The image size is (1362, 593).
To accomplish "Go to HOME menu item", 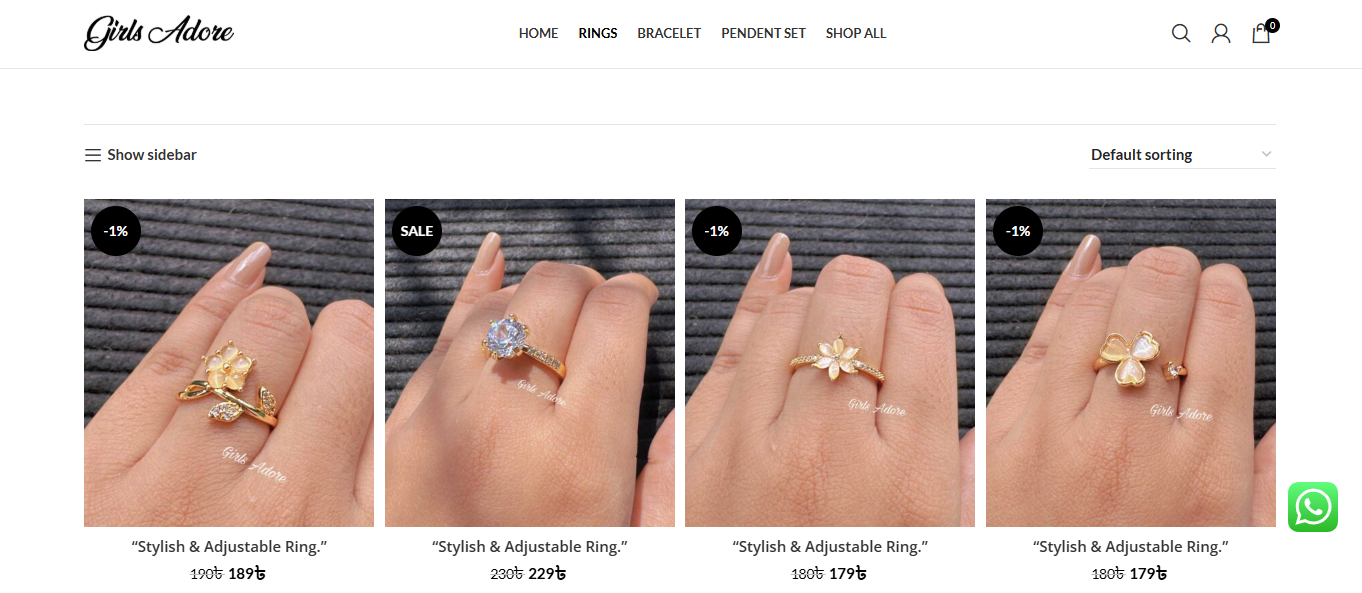I will pos(538,33).
